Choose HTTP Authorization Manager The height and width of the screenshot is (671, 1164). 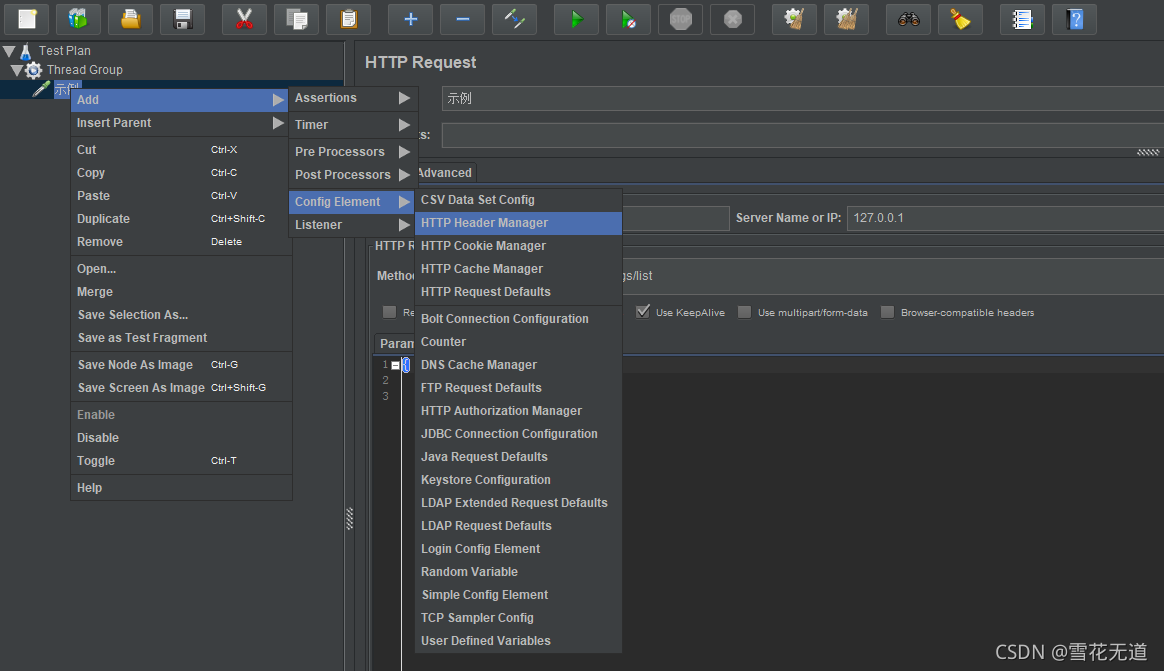[518, 410]
